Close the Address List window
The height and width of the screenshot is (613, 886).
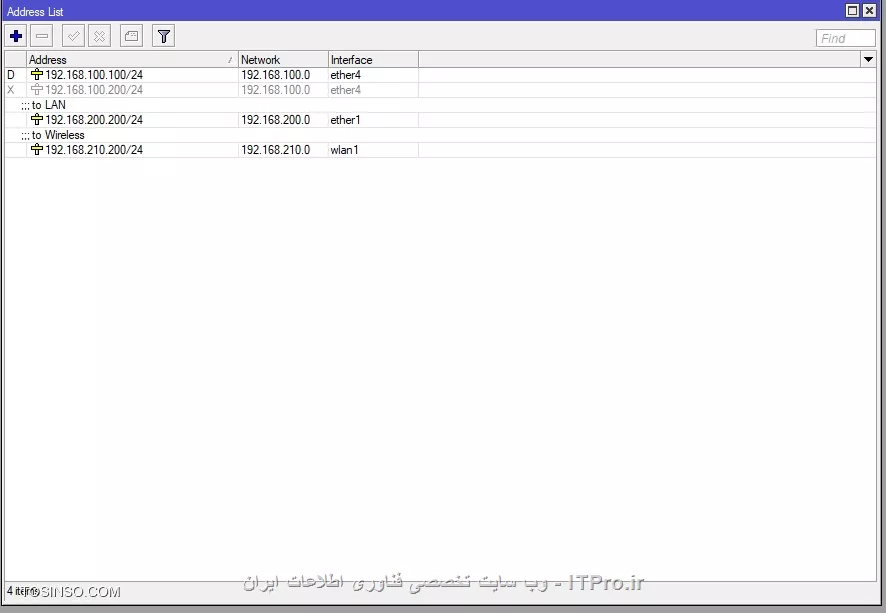[870, 10]
